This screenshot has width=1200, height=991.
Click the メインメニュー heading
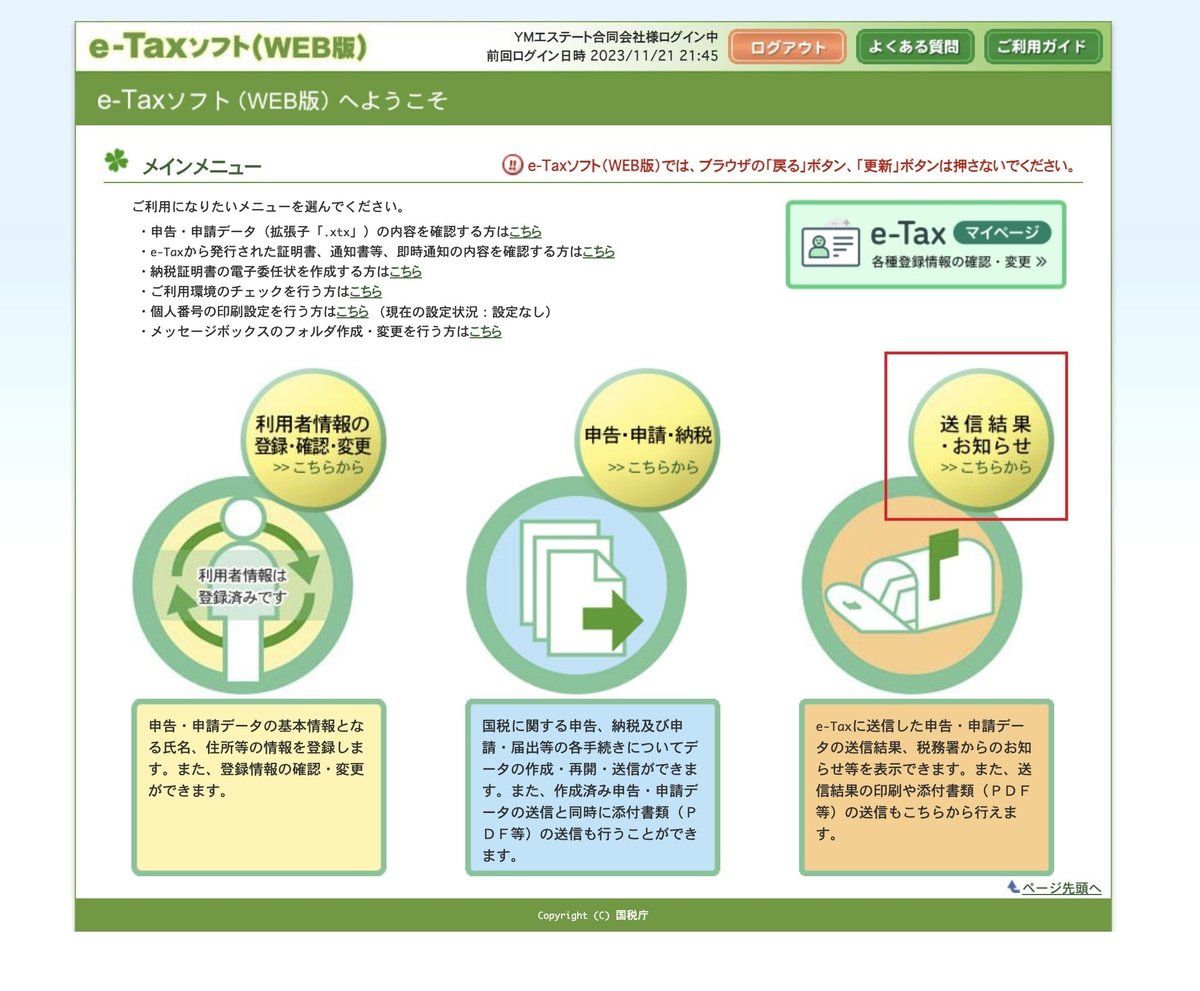[x=201, y=166]
